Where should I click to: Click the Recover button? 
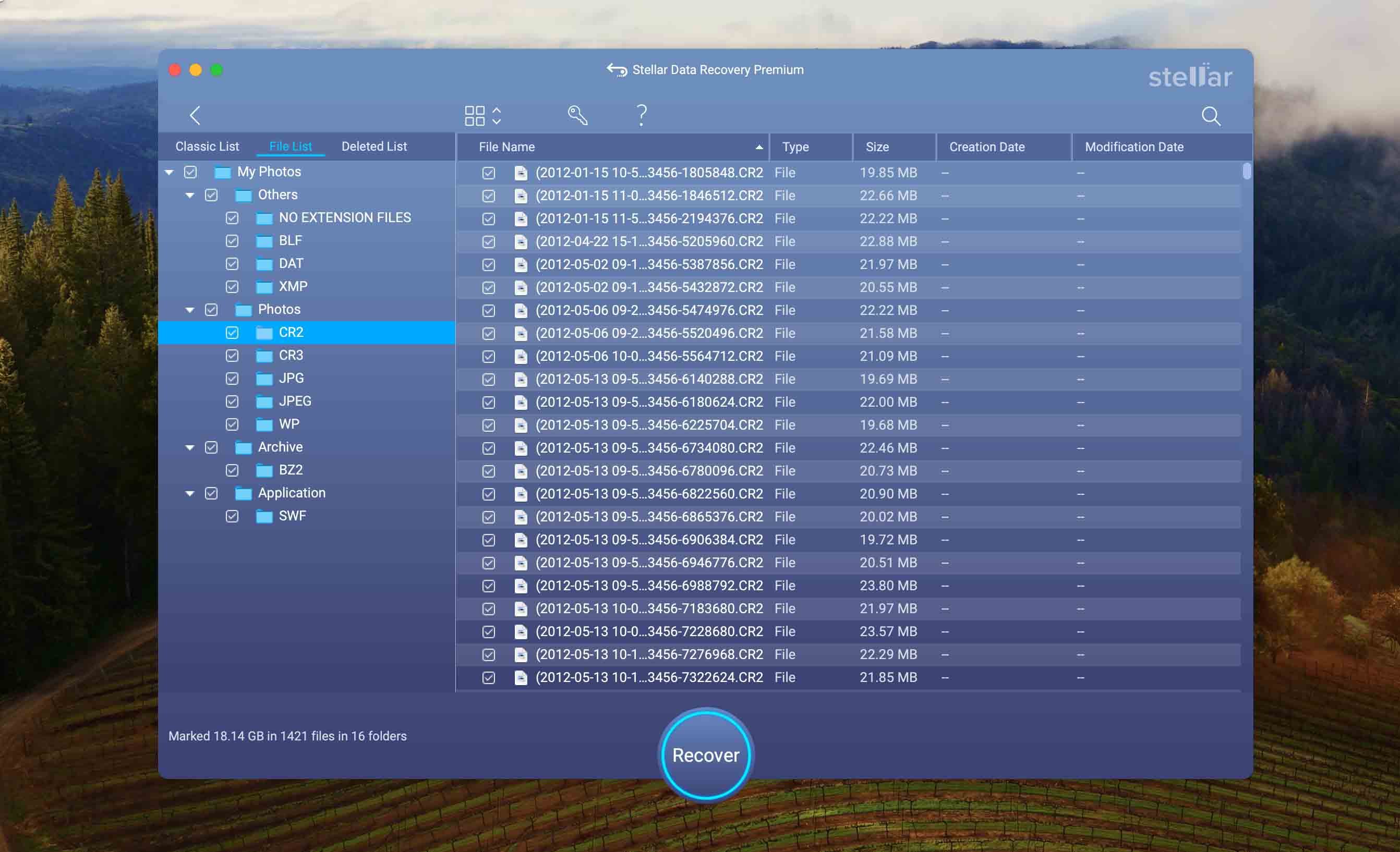click(x=706, y=755)
